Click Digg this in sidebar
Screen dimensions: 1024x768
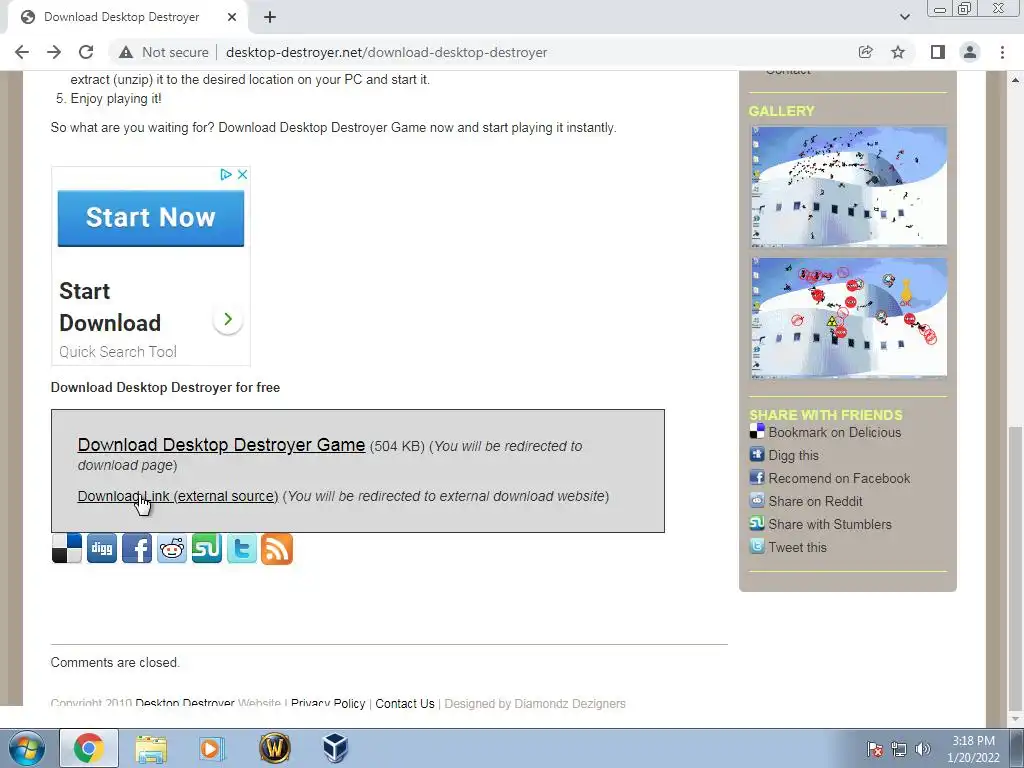(x=793, y=455)
